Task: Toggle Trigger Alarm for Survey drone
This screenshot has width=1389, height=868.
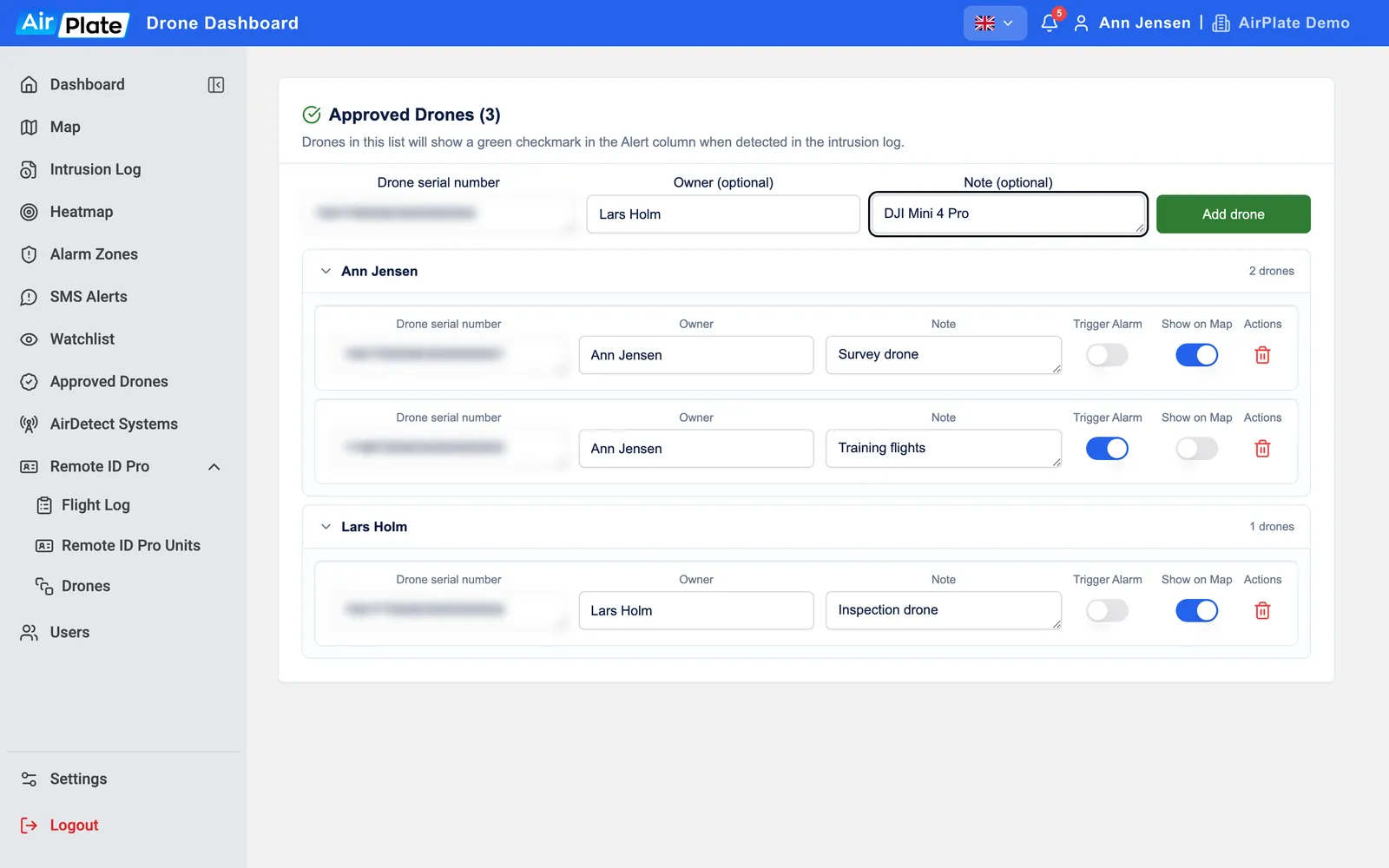Action: 1107,355
